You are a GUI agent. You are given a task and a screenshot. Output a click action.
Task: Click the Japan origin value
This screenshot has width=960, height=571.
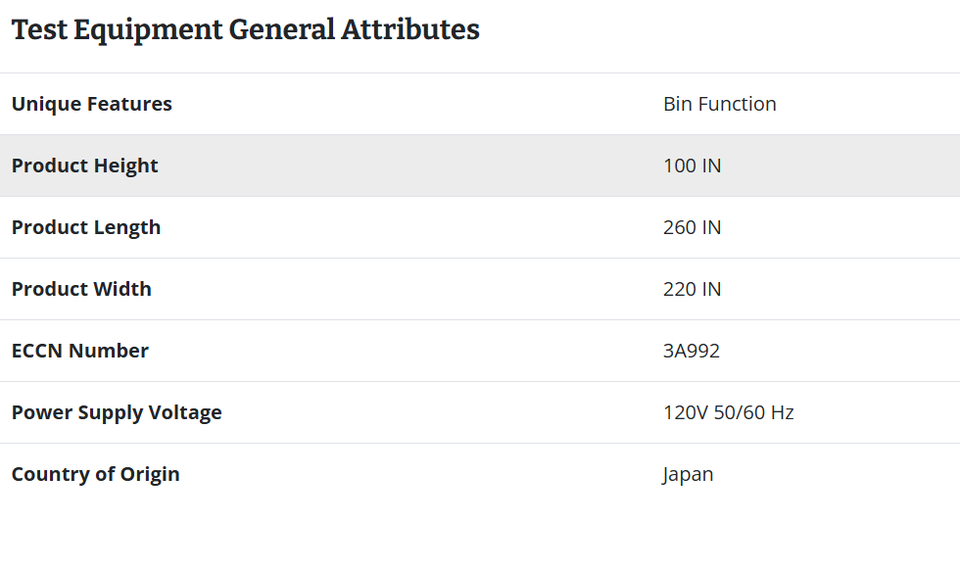[688, 475]
